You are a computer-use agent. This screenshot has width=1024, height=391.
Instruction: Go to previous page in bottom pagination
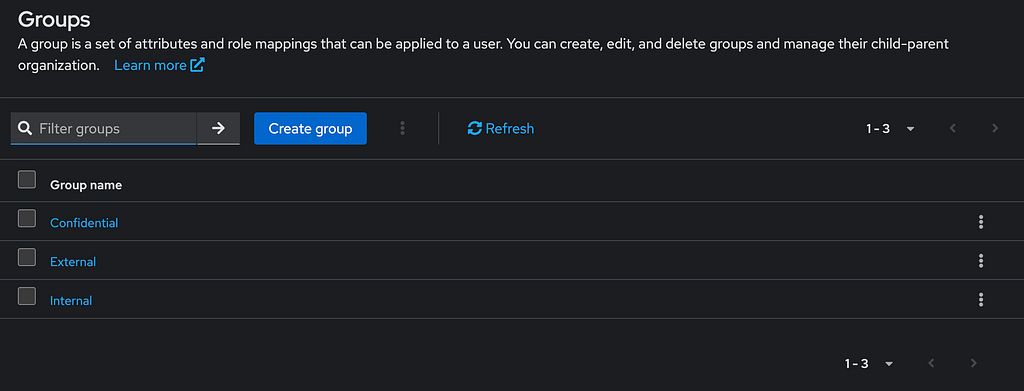pos(931,363)
